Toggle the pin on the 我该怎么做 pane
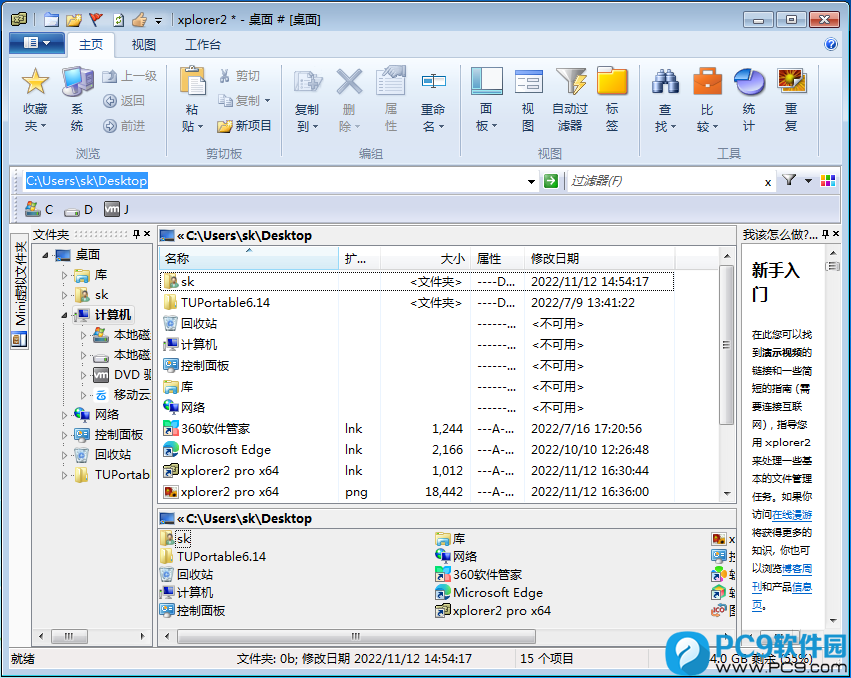Viewport: 851px width, 678px height. pos(825,234)
